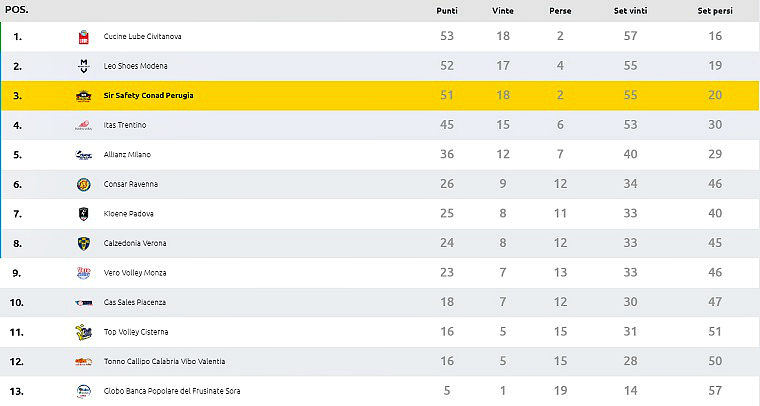Click Sora's Perse value 19
The width and height of the screenshot is (760, 406).
point(560,390)
